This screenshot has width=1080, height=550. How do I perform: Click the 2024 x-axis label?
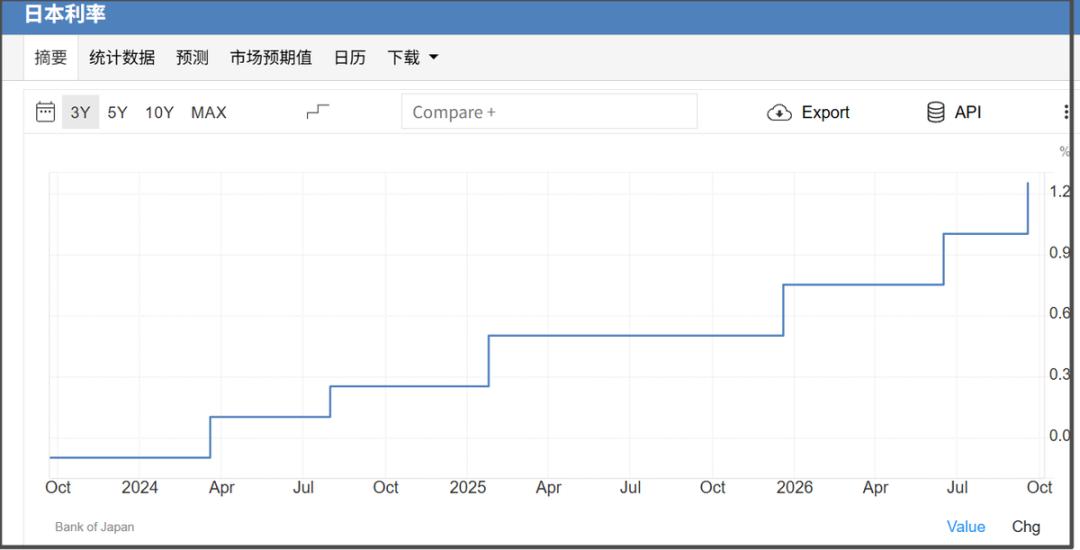click(x=140, y=487)
